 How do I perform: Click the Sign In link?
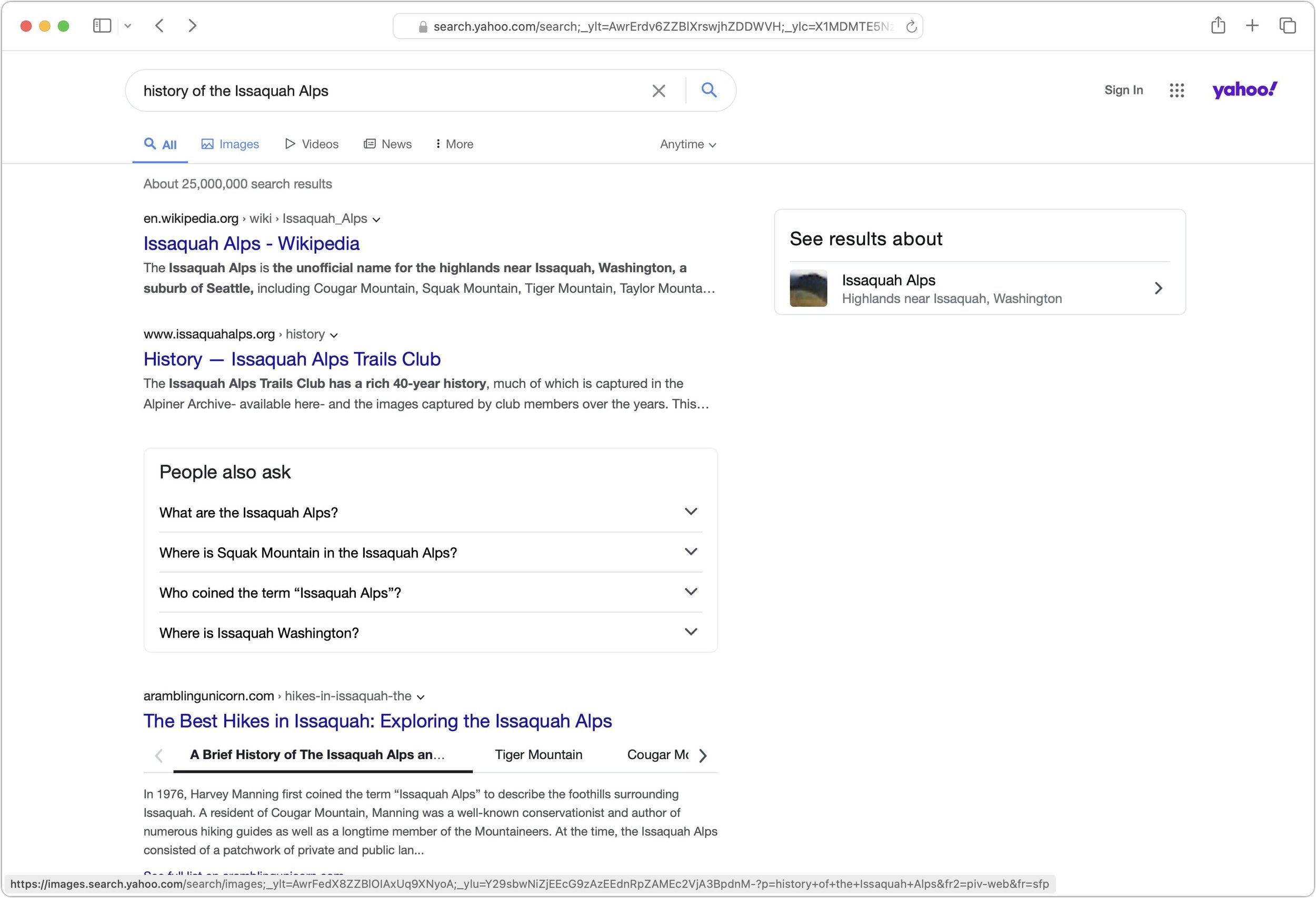coord(1123,90)
